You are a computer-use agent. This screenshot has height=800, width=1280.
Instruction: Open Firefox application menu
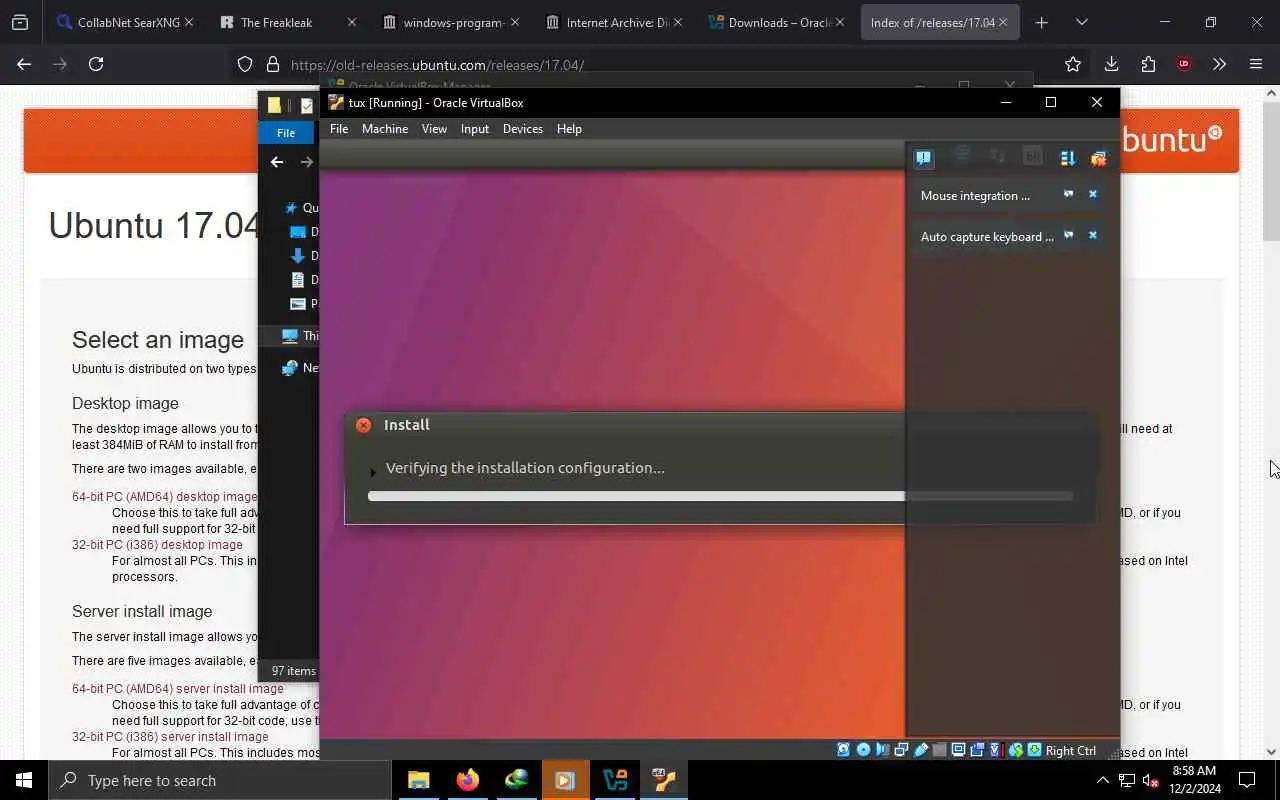tap(1256, 64)
